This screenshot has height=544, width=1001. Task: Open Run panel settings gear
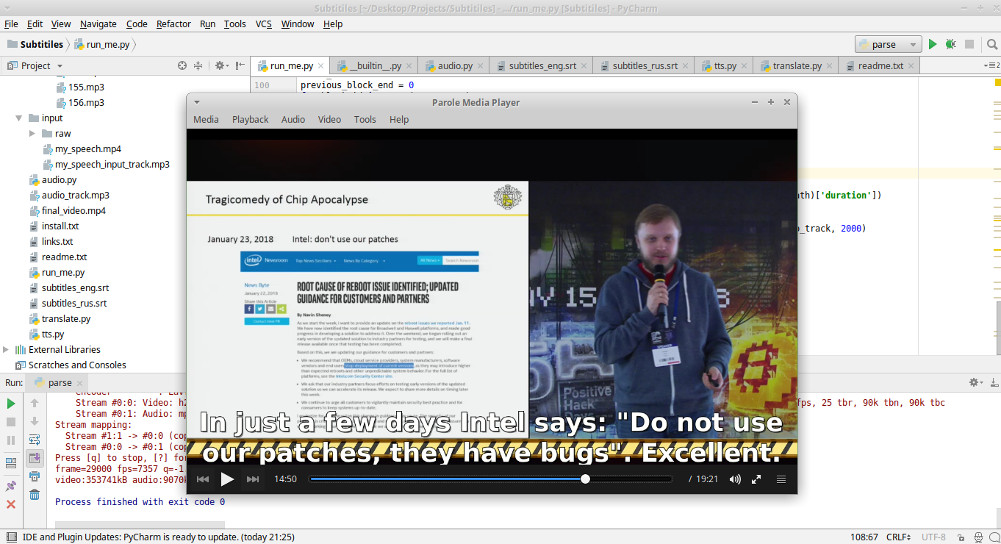coord(974,382)
